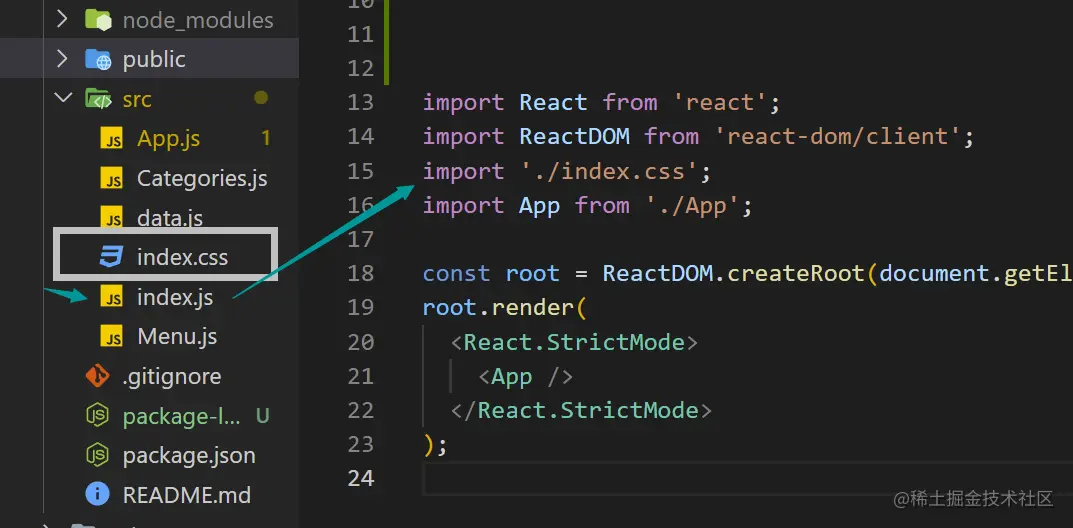1073x528 pixels.
Task: Click React identifier on line 13
Action: click(x=553, y=102)
